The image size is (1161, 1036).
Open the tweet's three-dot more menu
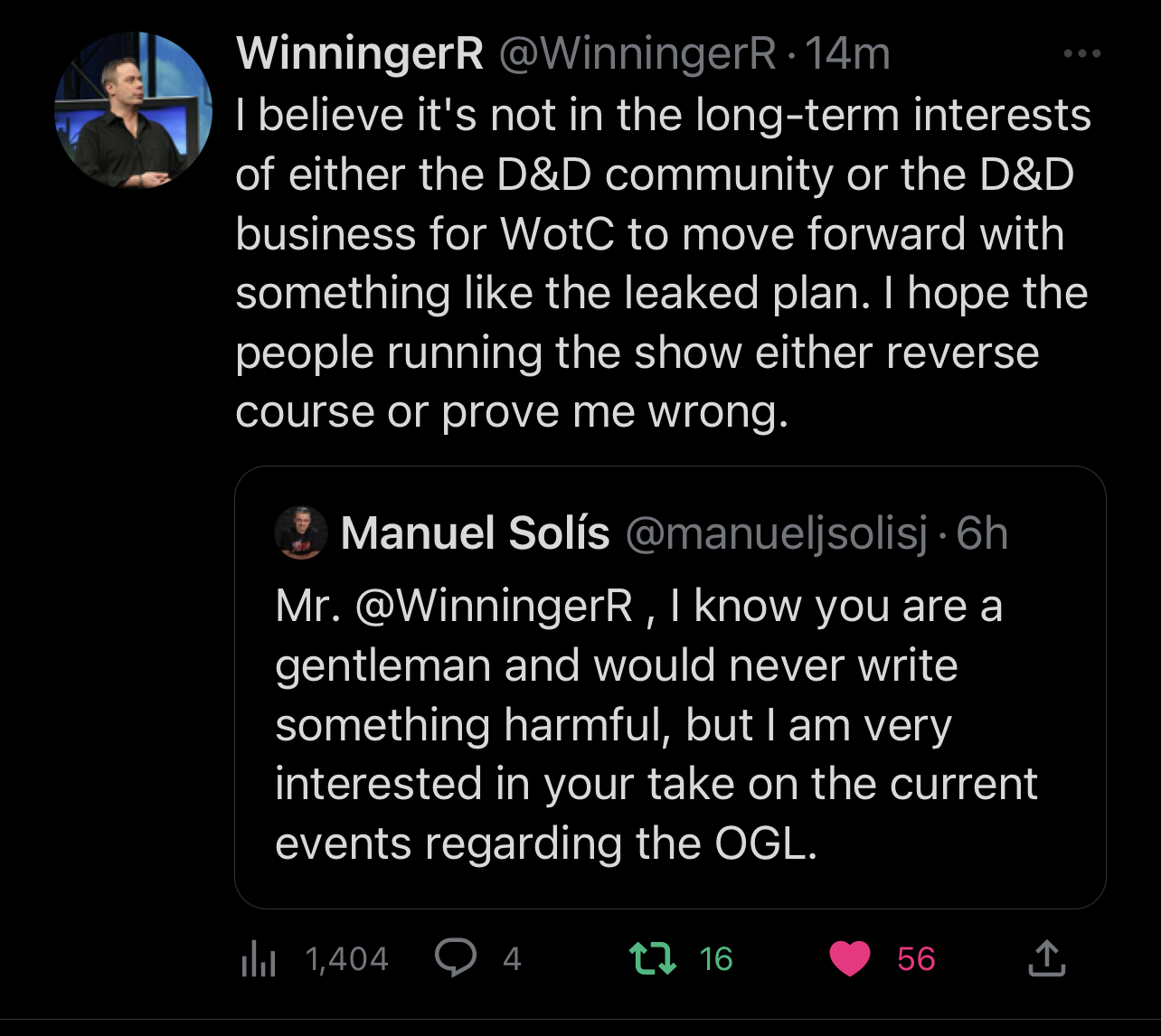pos(1081,54)
